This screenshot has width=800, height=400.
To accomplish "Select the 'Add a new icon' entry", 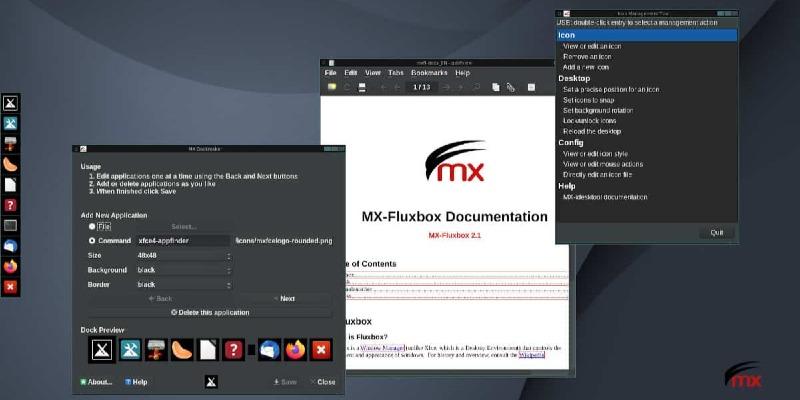I will click(x=586, y=67).
